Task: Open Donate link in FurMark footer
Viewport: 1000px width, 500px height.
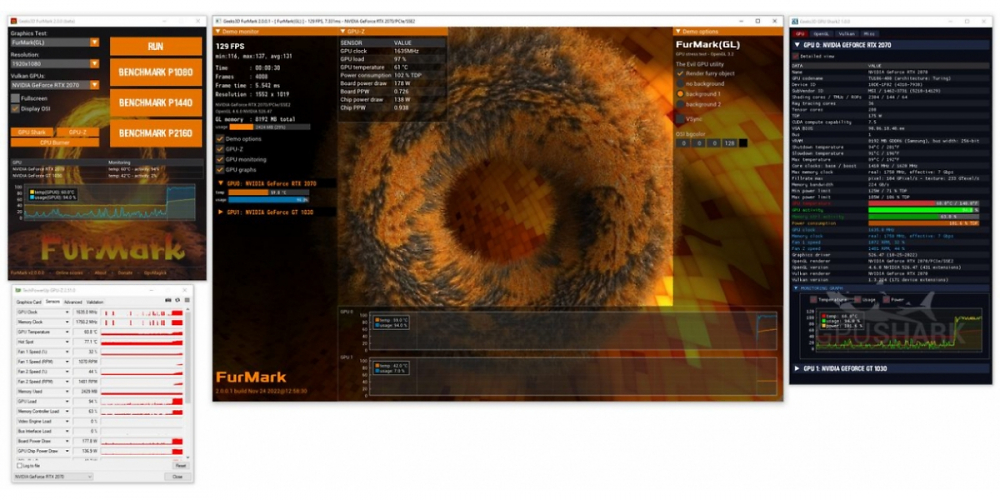Action: 126,273
